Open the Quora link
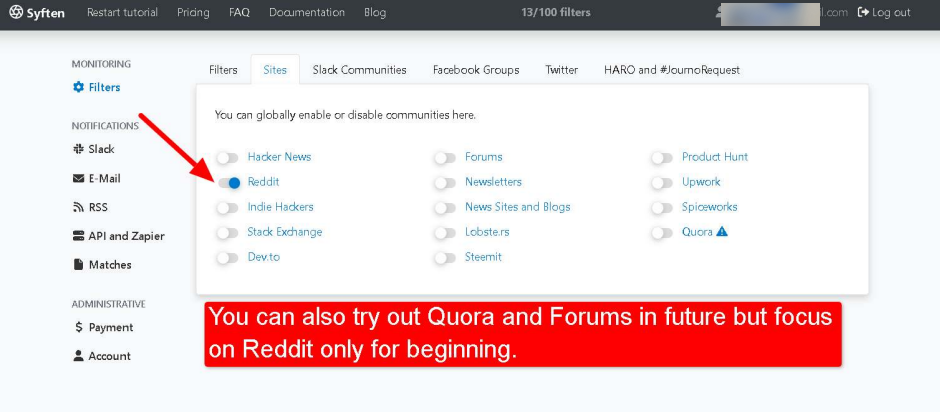This screenshot has height=412, width=940. [697, 231]
